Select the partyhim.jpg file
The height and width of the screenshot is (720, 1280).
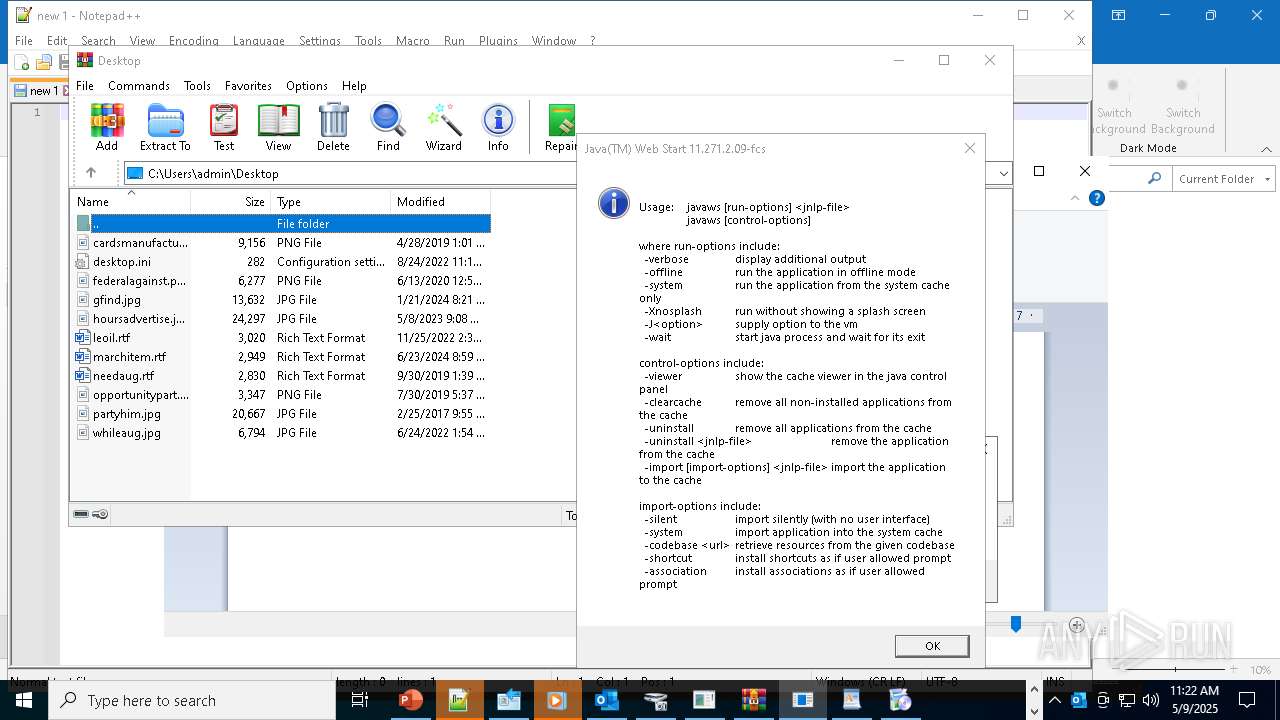click(282, 413)
